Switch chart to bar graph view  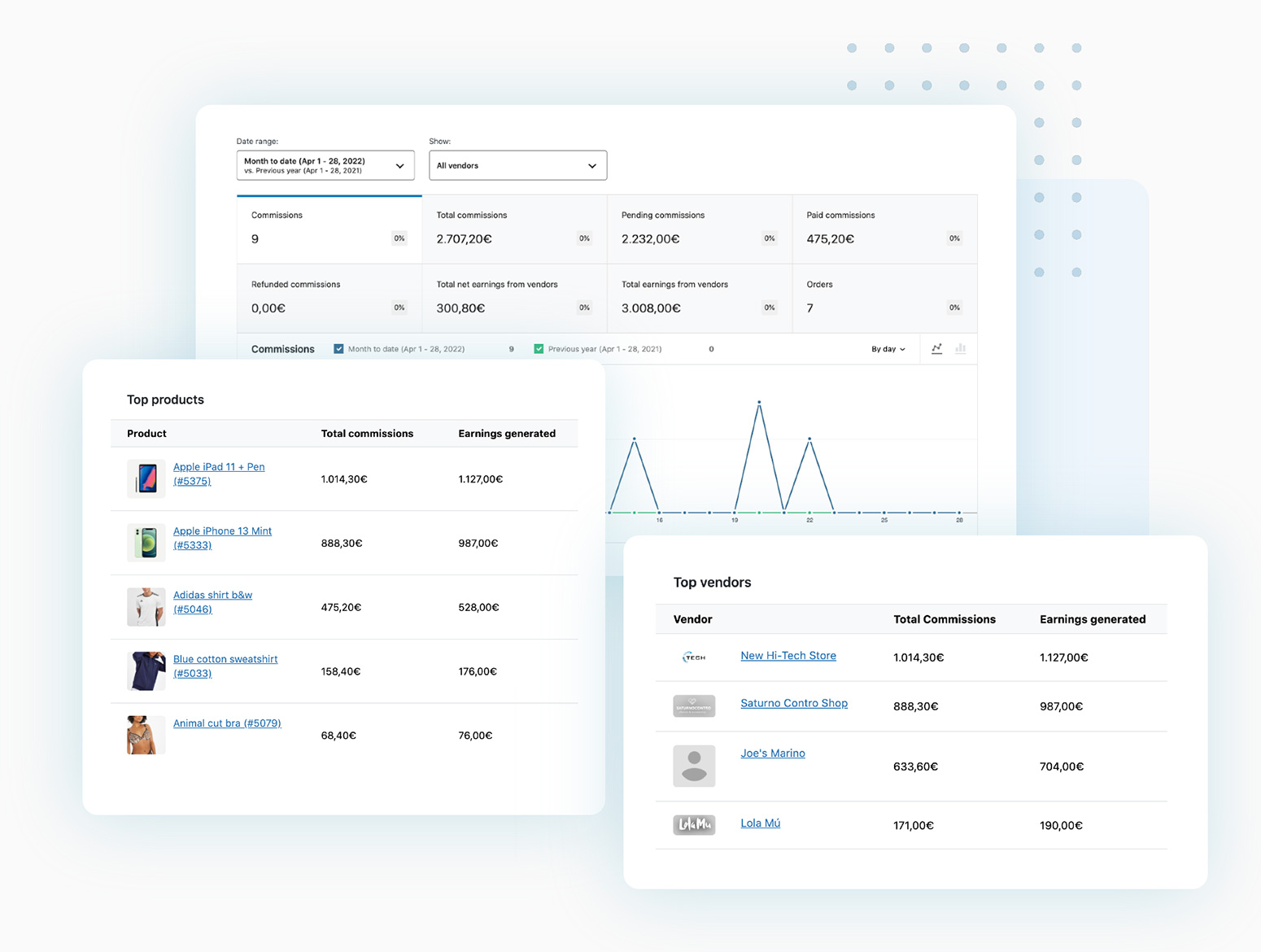960,348
